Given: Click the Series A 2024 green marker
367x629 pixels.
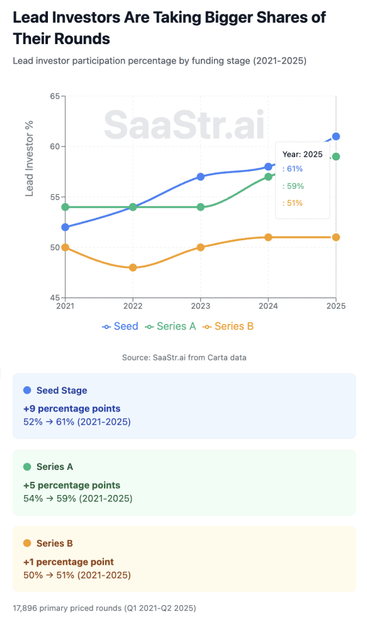Looking at the screenshot, I should click(x=268, y=177).
